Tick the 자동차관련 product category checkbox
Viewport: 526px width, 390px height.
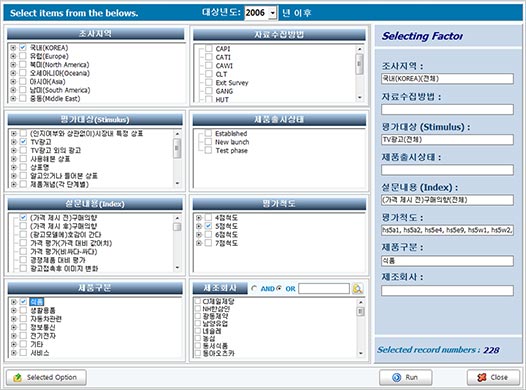coord(23,318)
